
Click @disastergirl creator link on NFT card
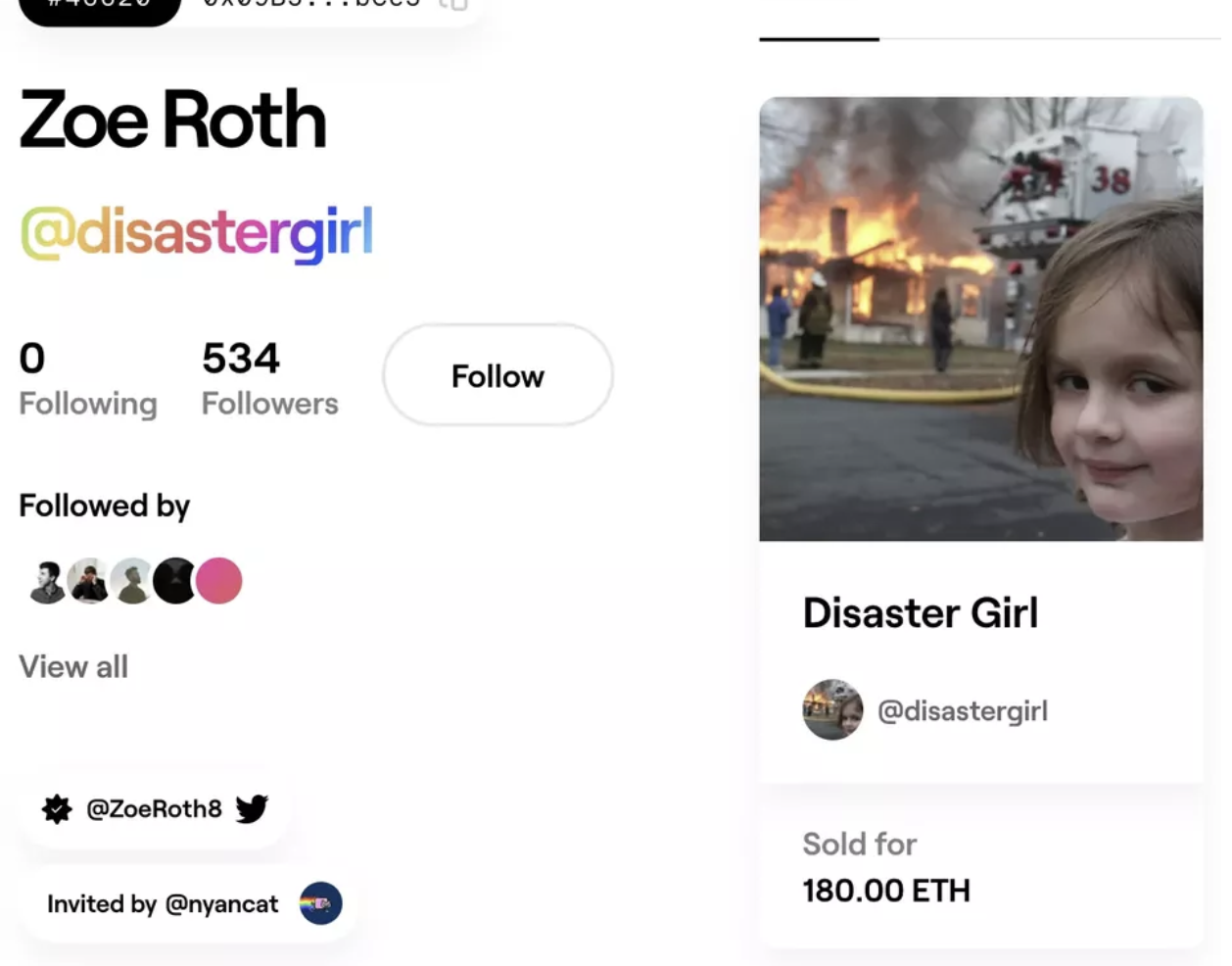[x=963, y=710]
